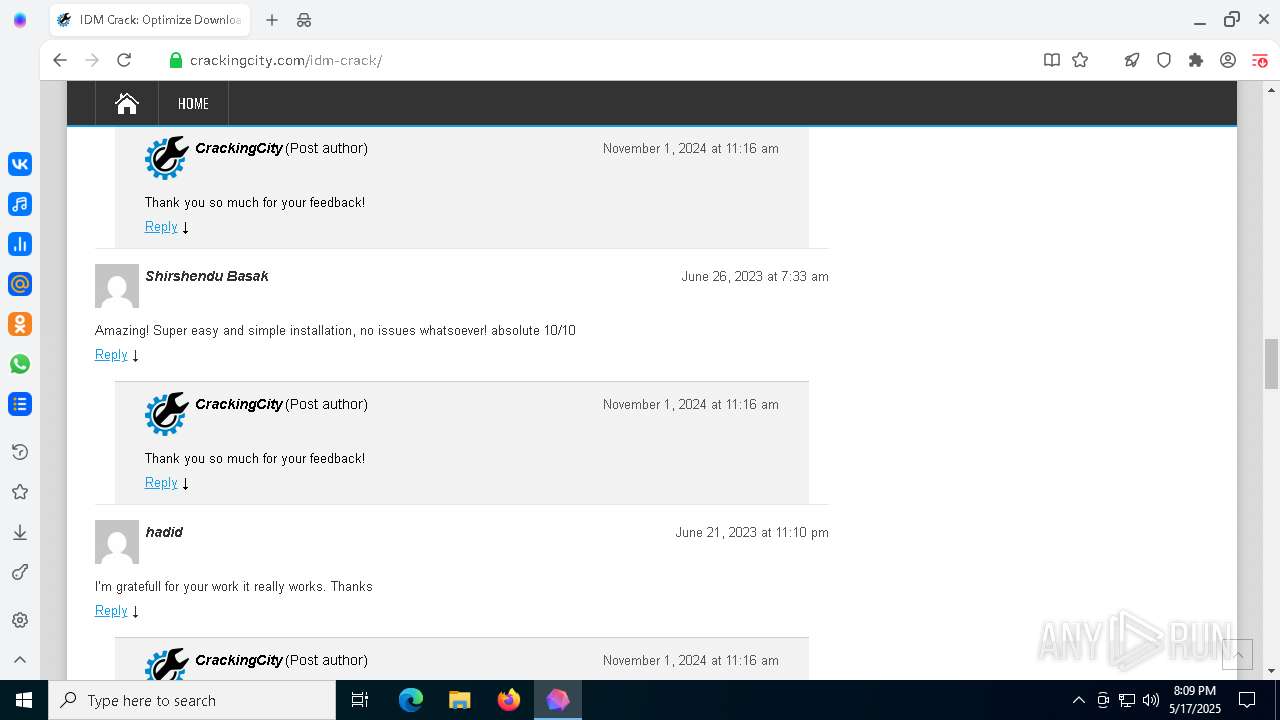Jump up with the back-to-top arrow button

point(1237,655)
